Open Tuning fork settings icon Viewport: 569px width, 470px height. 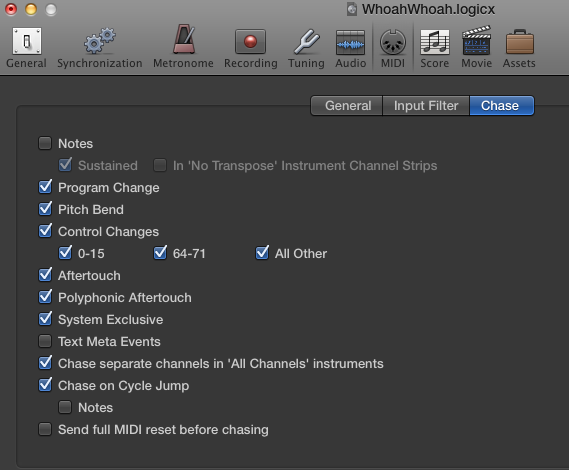coord(307,41)
